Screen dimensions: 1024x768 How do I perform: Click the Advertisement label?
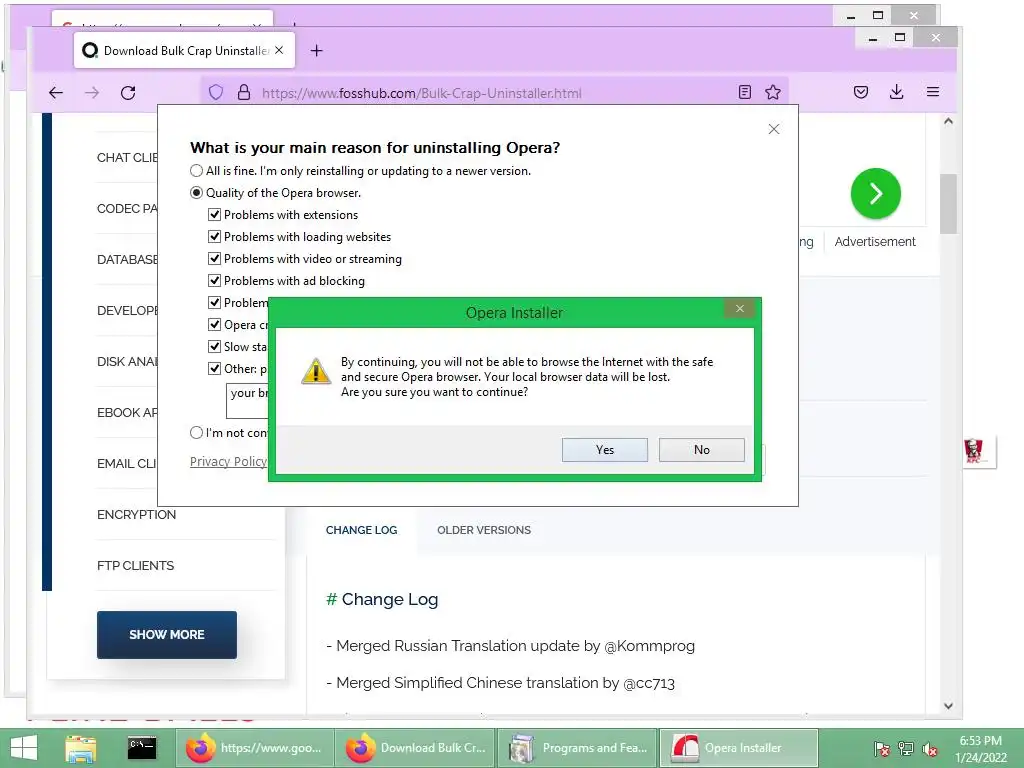875,242
